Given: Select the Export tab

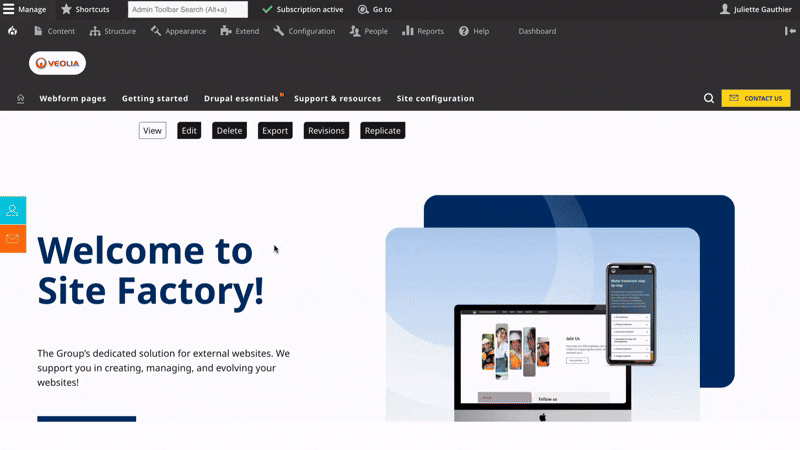Looking at the screenshot, I should click(275, 131).
